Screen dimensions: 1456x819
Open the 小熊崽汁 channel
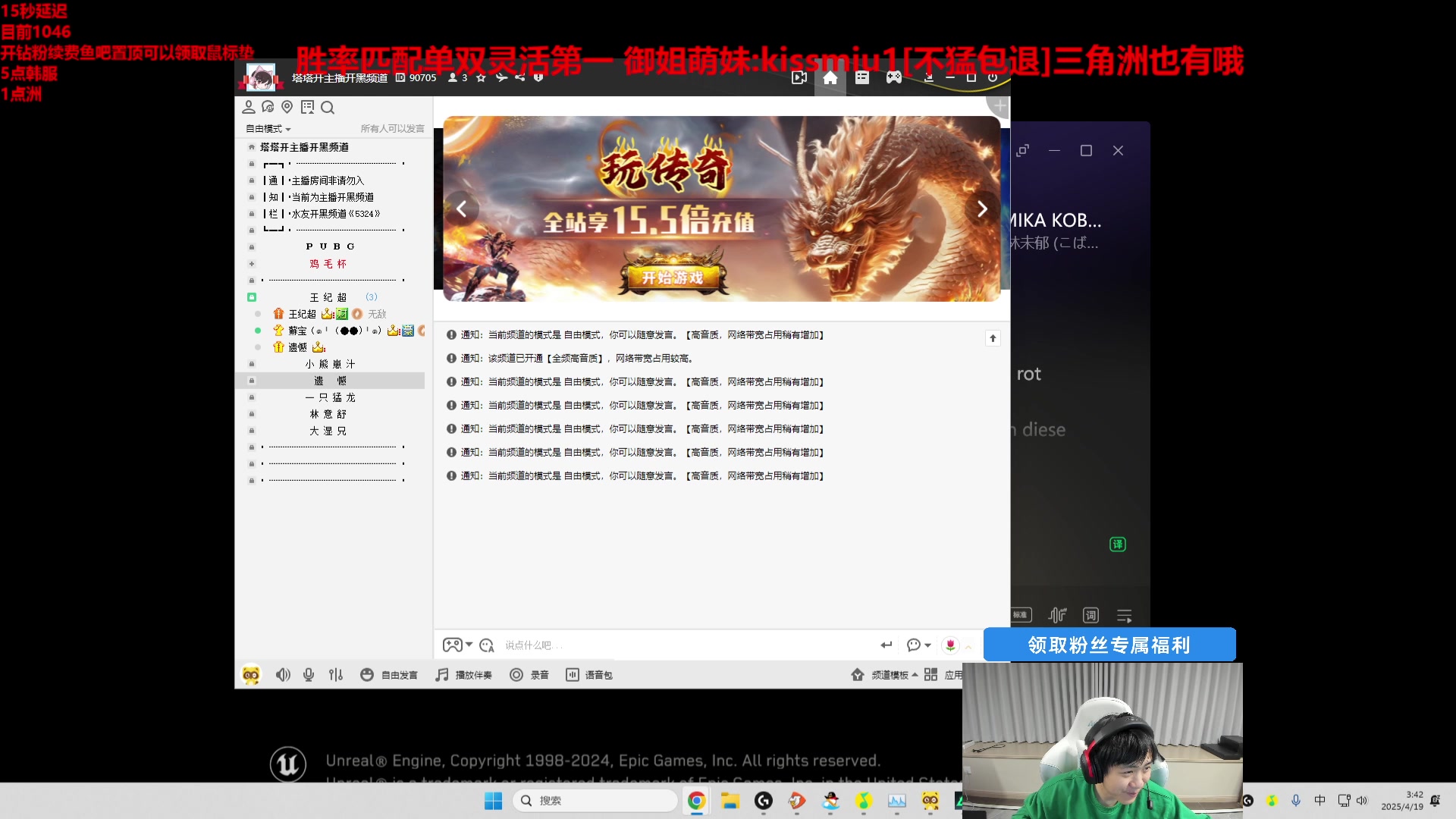click(x=331, y=364)
